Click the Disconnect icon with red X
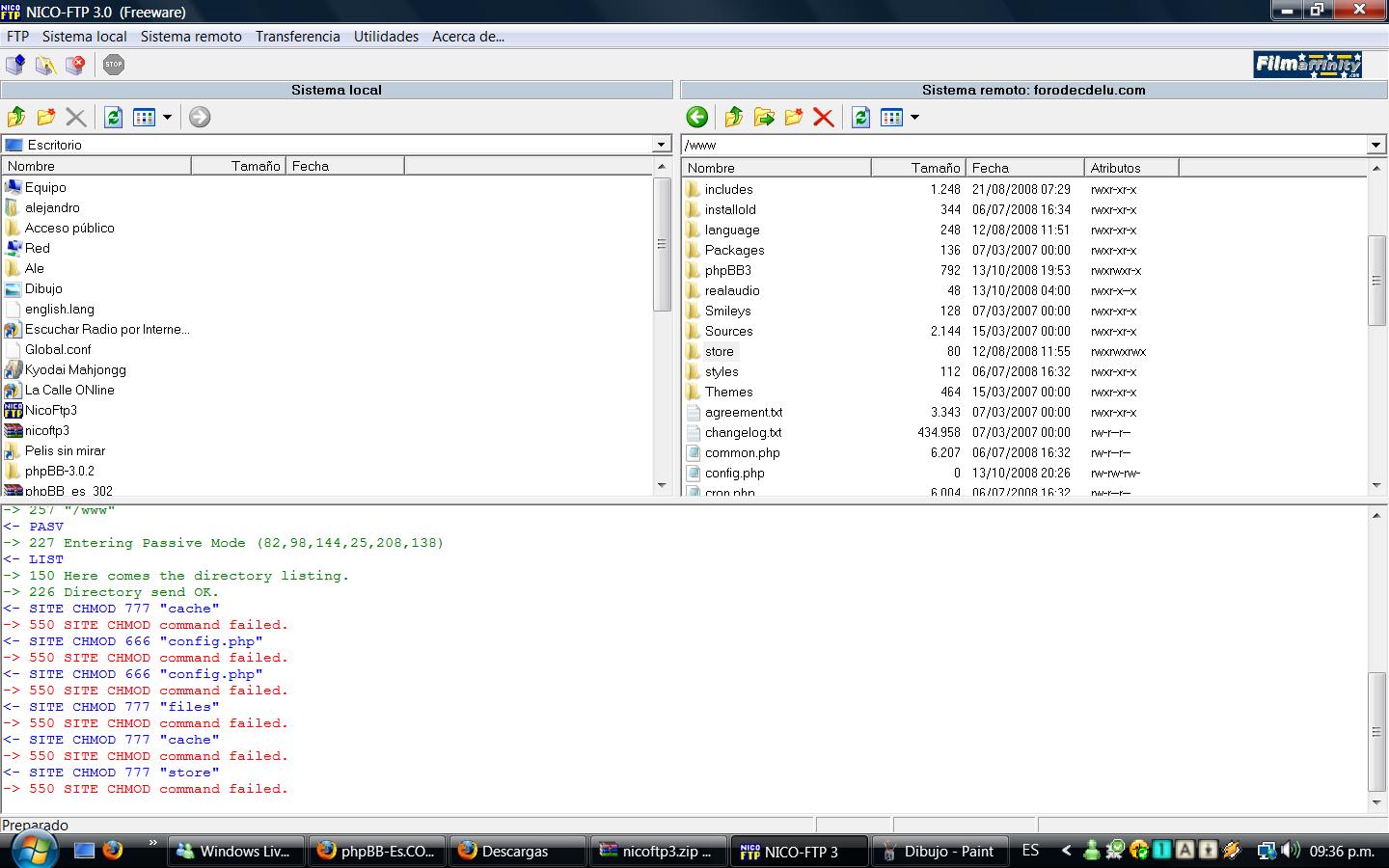Image resolution: width=1389 pixels, height=868 pixels. [75, 65]
